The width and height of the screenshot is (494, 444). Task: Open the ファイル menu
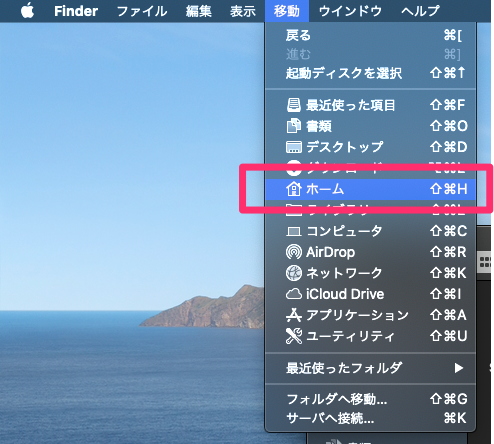click(x=142, y=11)
